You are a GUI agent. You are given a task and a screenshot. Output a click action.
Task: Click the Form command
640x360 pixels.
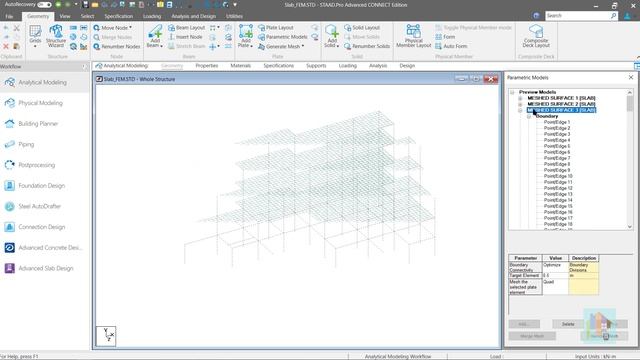pyautogui.click(x=445, y=37)
